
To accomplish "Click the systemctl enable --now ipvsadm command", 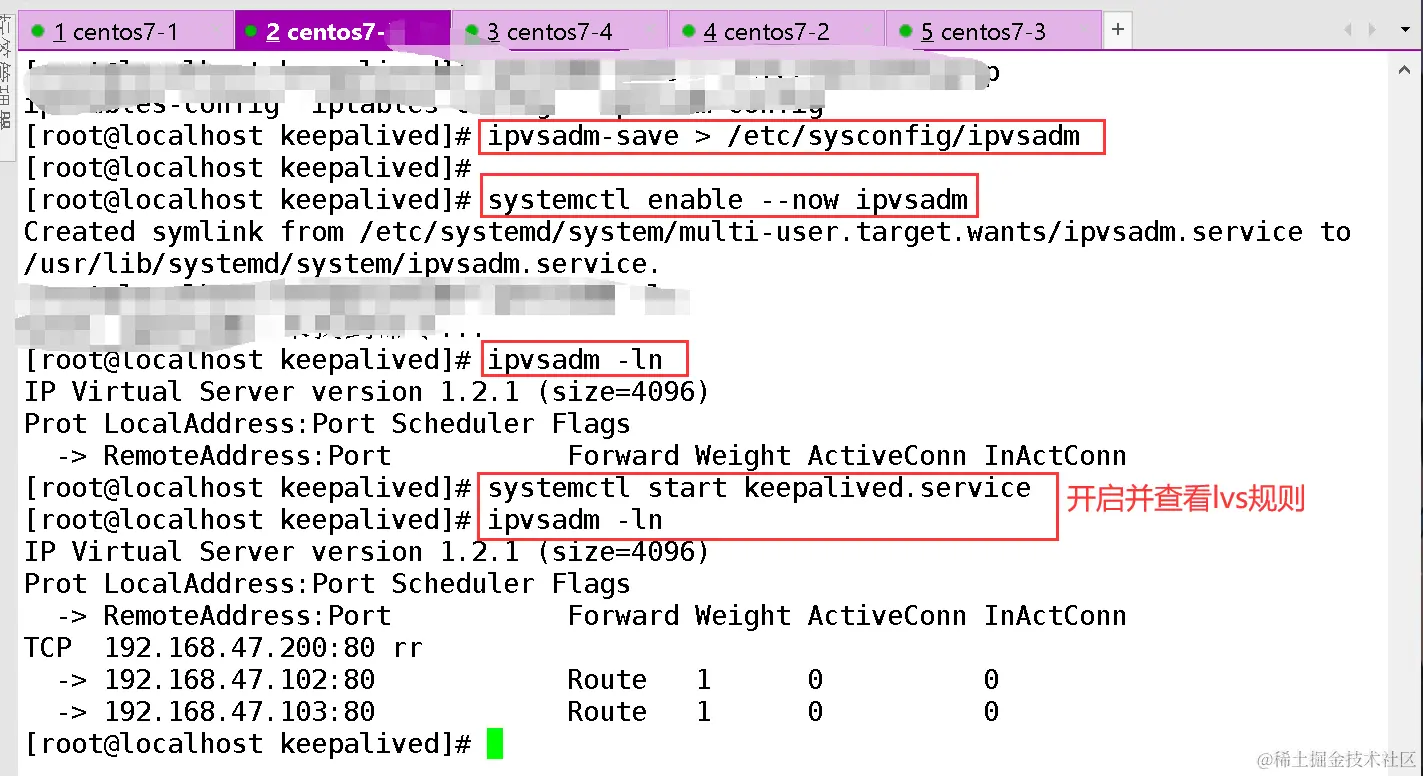I will (x=728, y=200).
